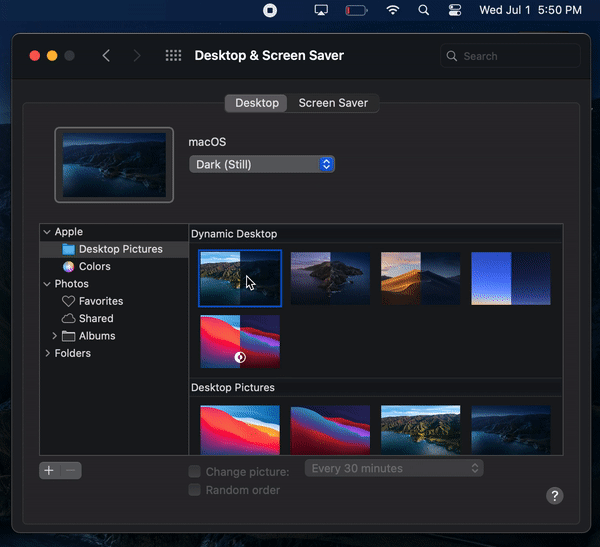This screenshot has width=600, height=547.
Task: Choose the Big Sur colorful dynamic wallpaper
Action: 240,342
